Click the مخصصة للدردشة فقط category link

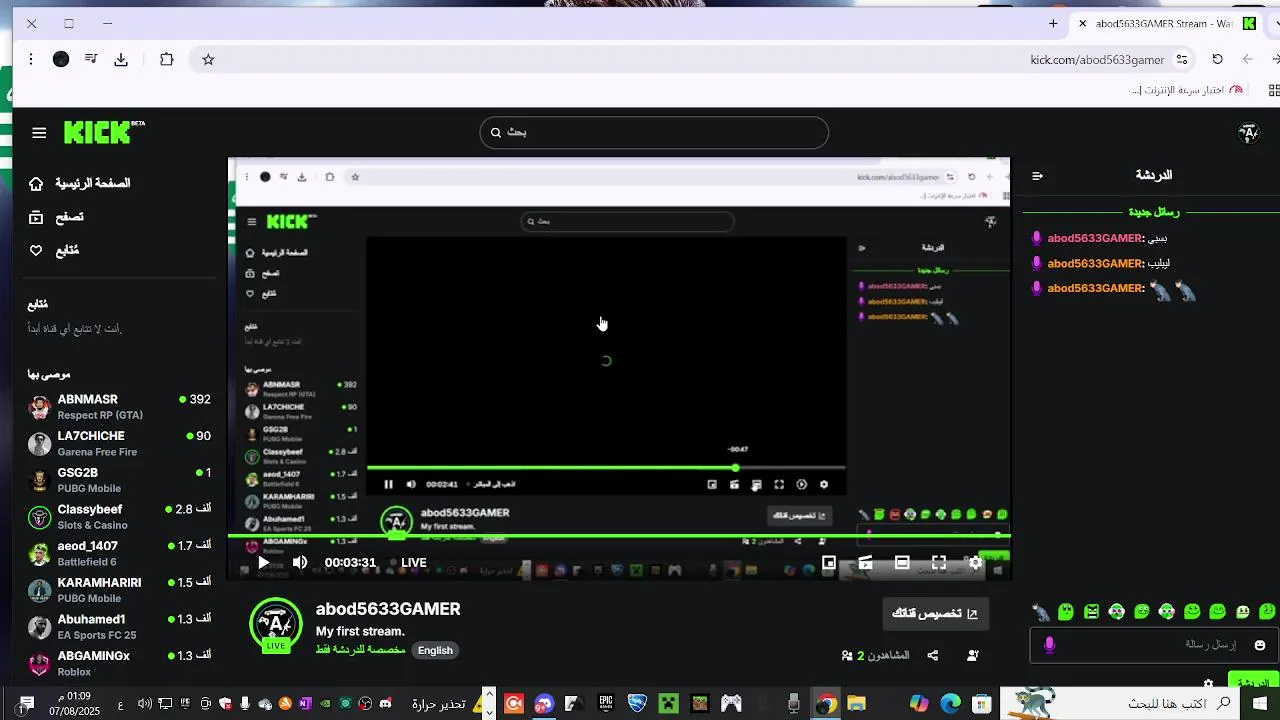pyautogui.click(x=361, y=651)
